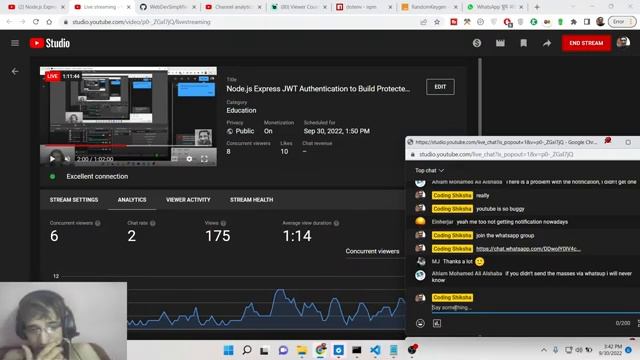The width and height of the screenshot is (640, 360).
Task: Open the Chrome extensions puzzle icon
Action: click(x=573, y=22)
